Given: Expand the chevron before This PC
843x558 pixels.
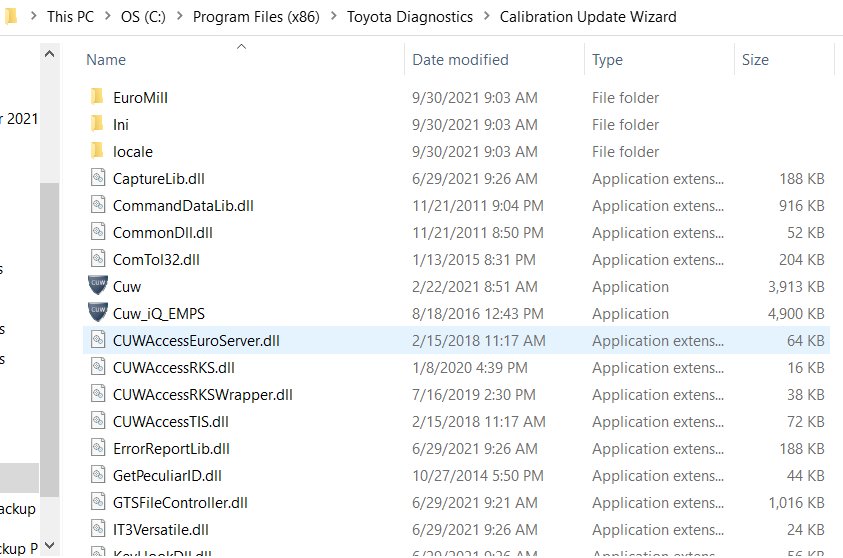Looking at the screenshot, I should coord(34,16).
